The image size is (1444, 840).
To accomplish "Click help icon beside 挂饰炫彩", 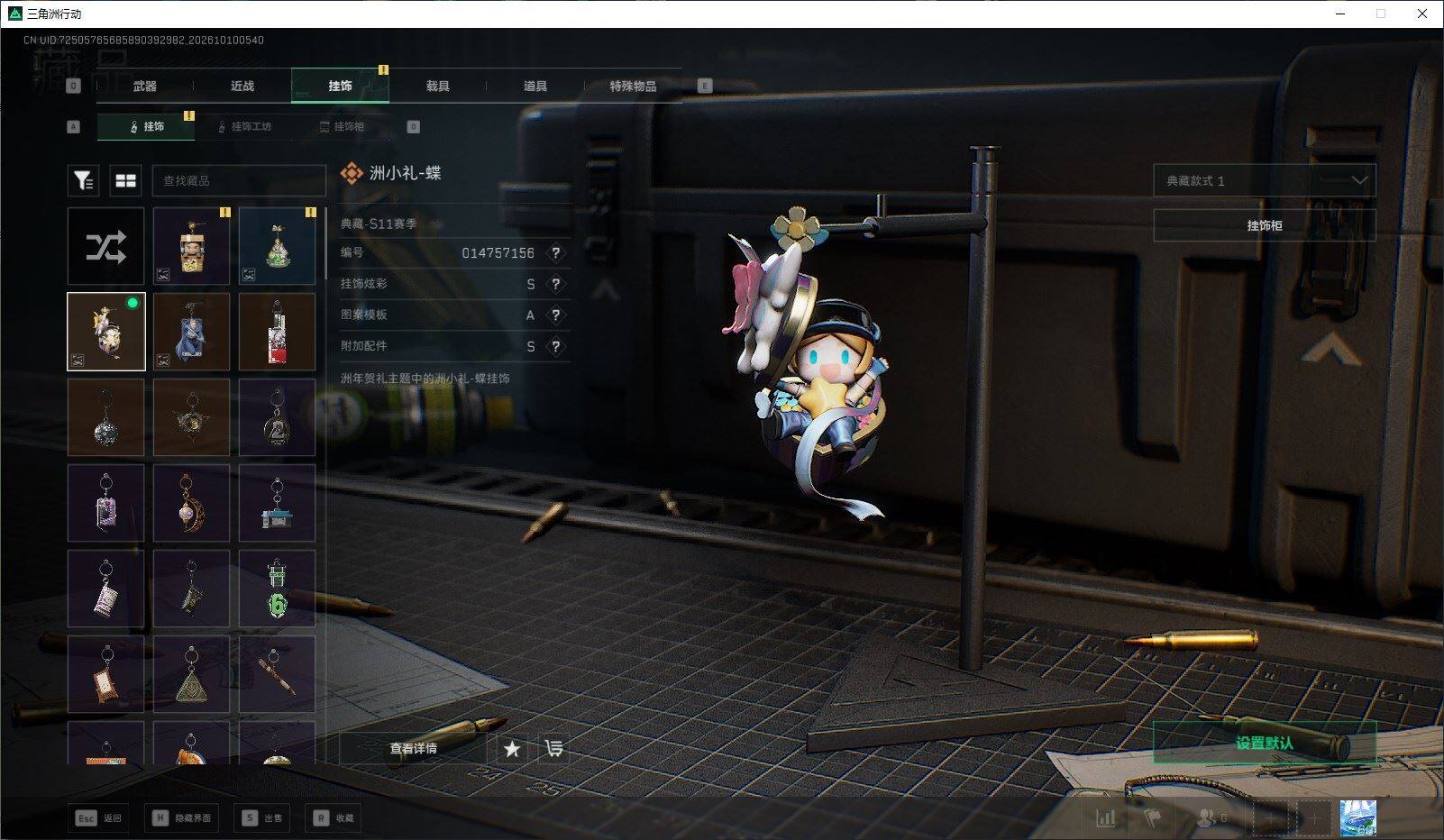I will tap(556, 284).
